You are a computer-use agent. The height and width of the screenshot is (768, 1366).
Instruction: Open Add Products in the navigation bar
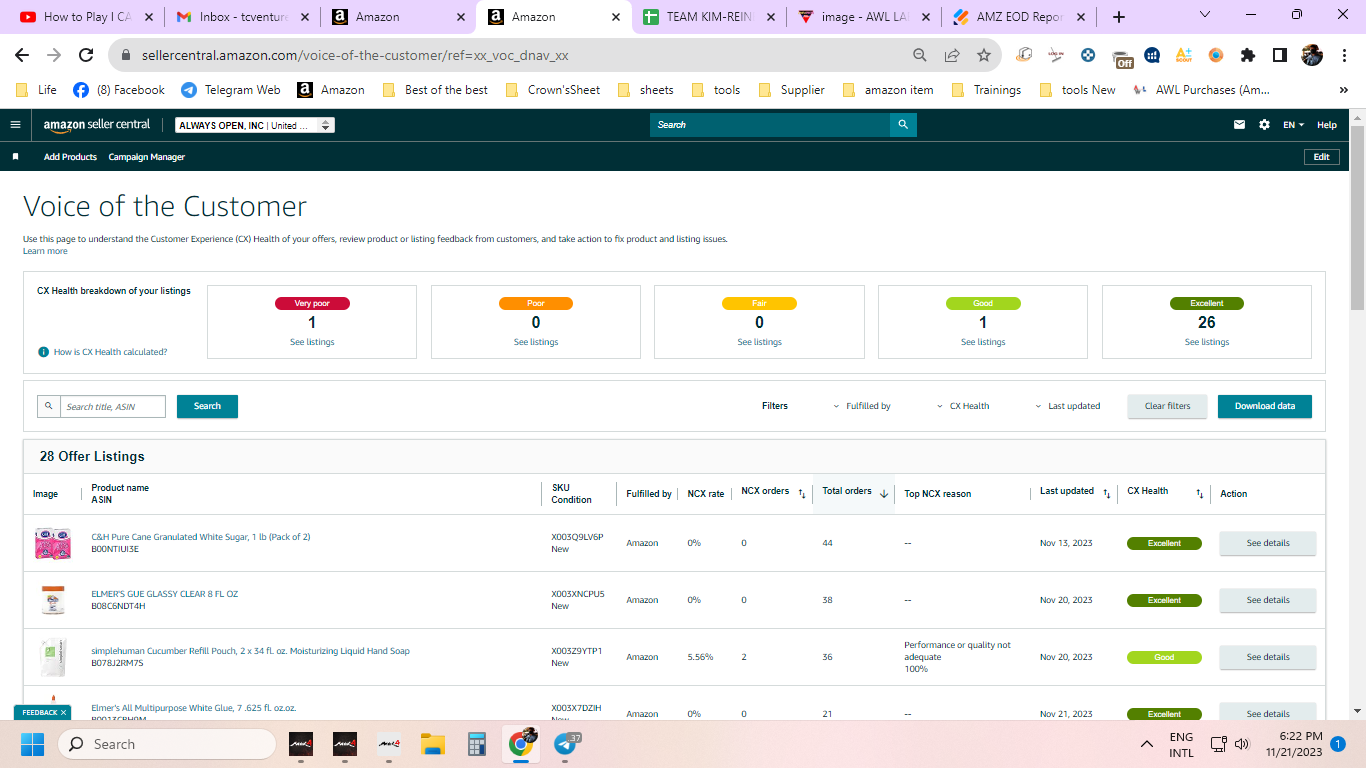point(70,157)
